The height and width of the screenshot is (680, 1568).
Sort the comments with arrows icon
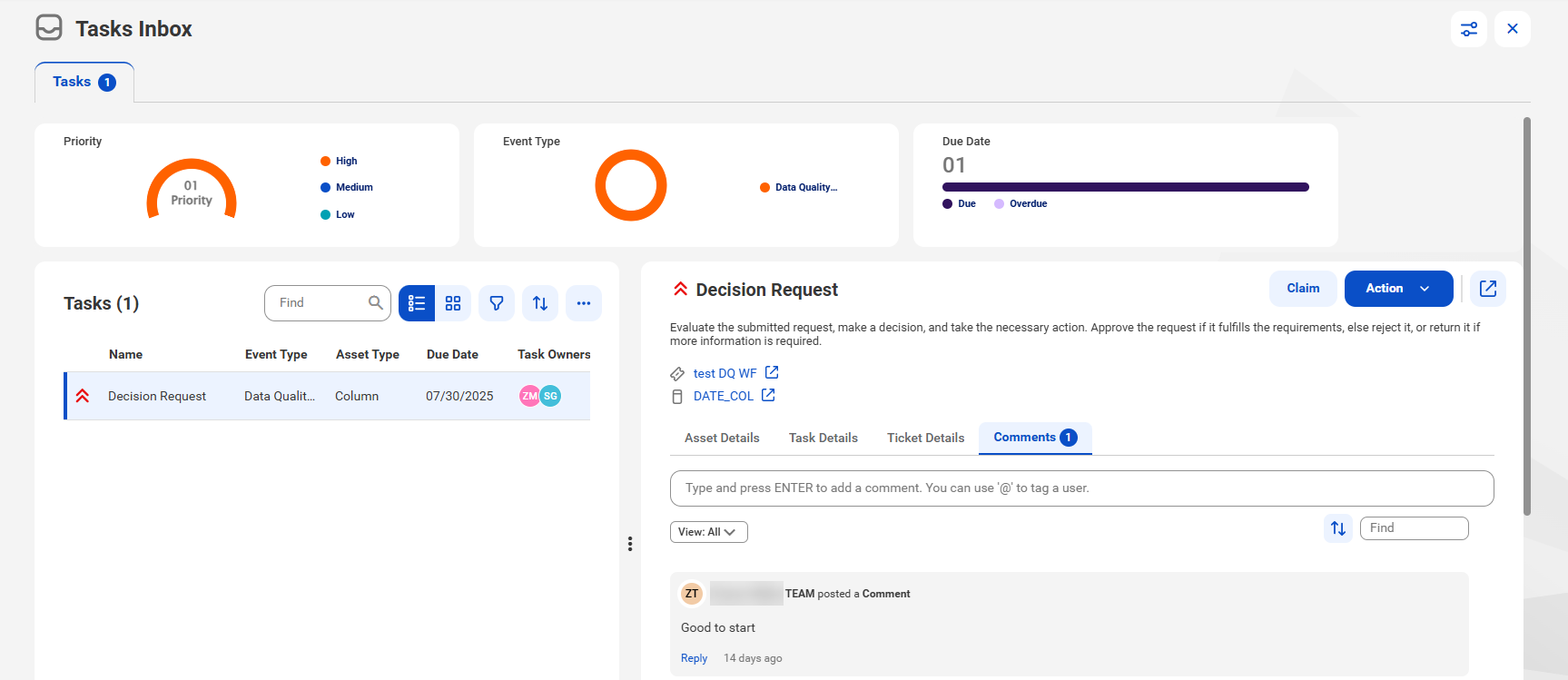coord(1338,528)
